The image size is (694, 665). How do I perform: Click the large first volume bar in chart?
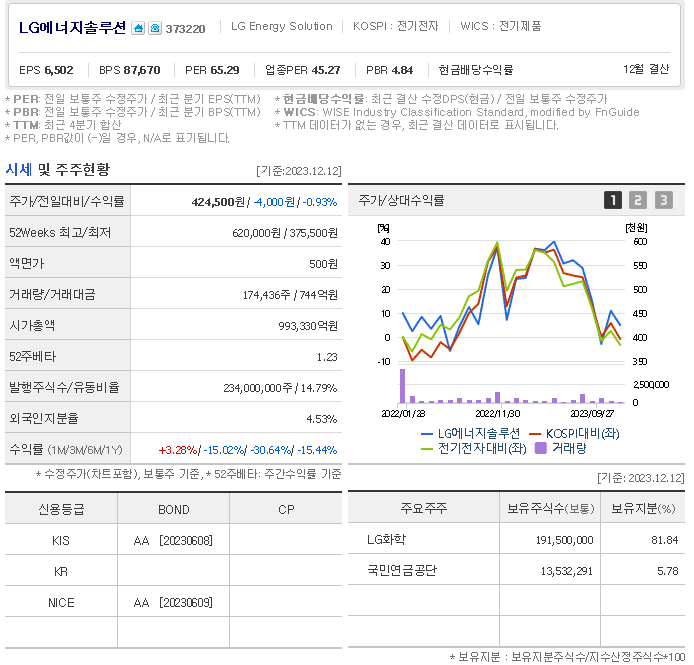[x=402, y=386]
